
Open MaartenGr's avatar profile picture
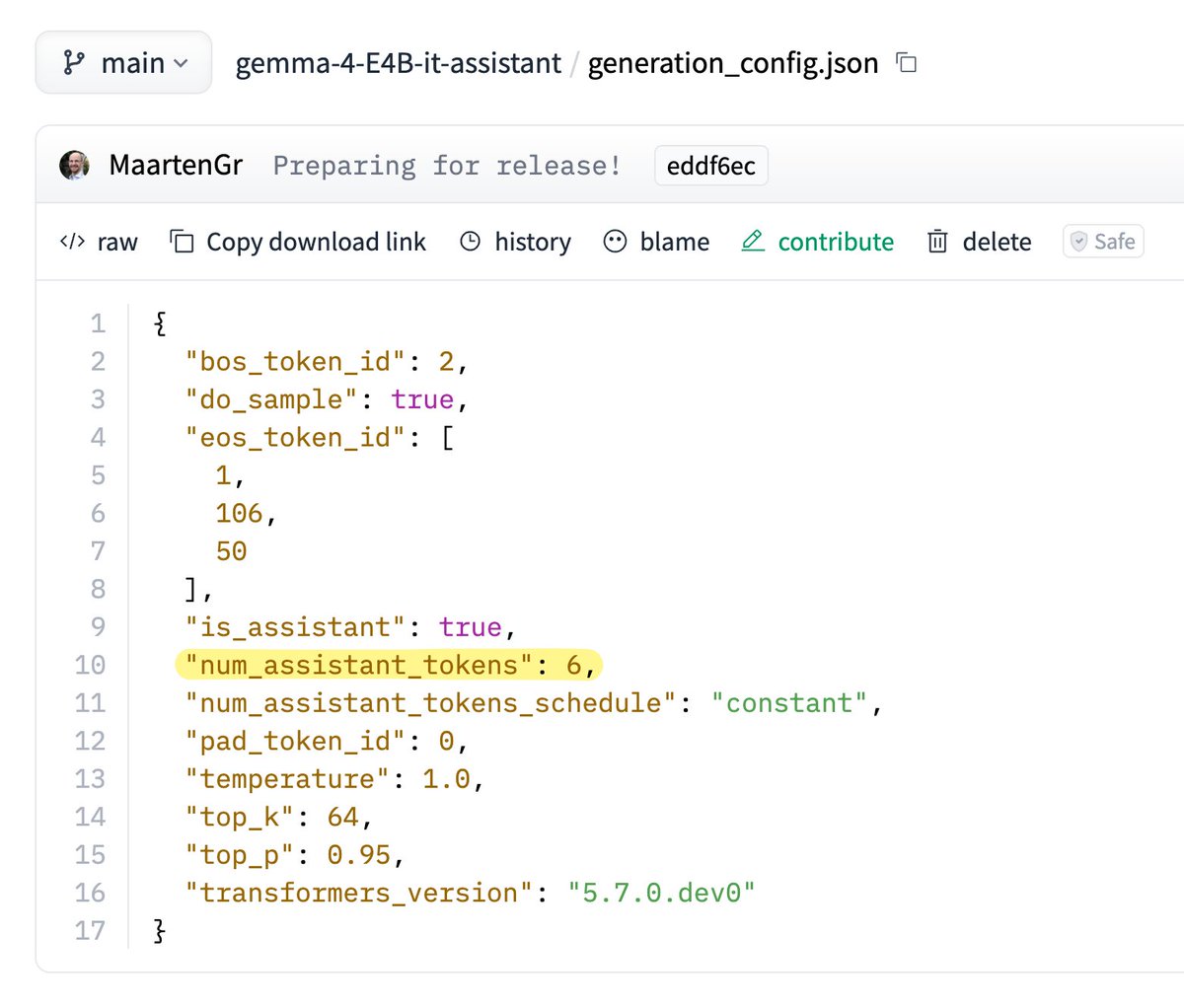(74, 166)
